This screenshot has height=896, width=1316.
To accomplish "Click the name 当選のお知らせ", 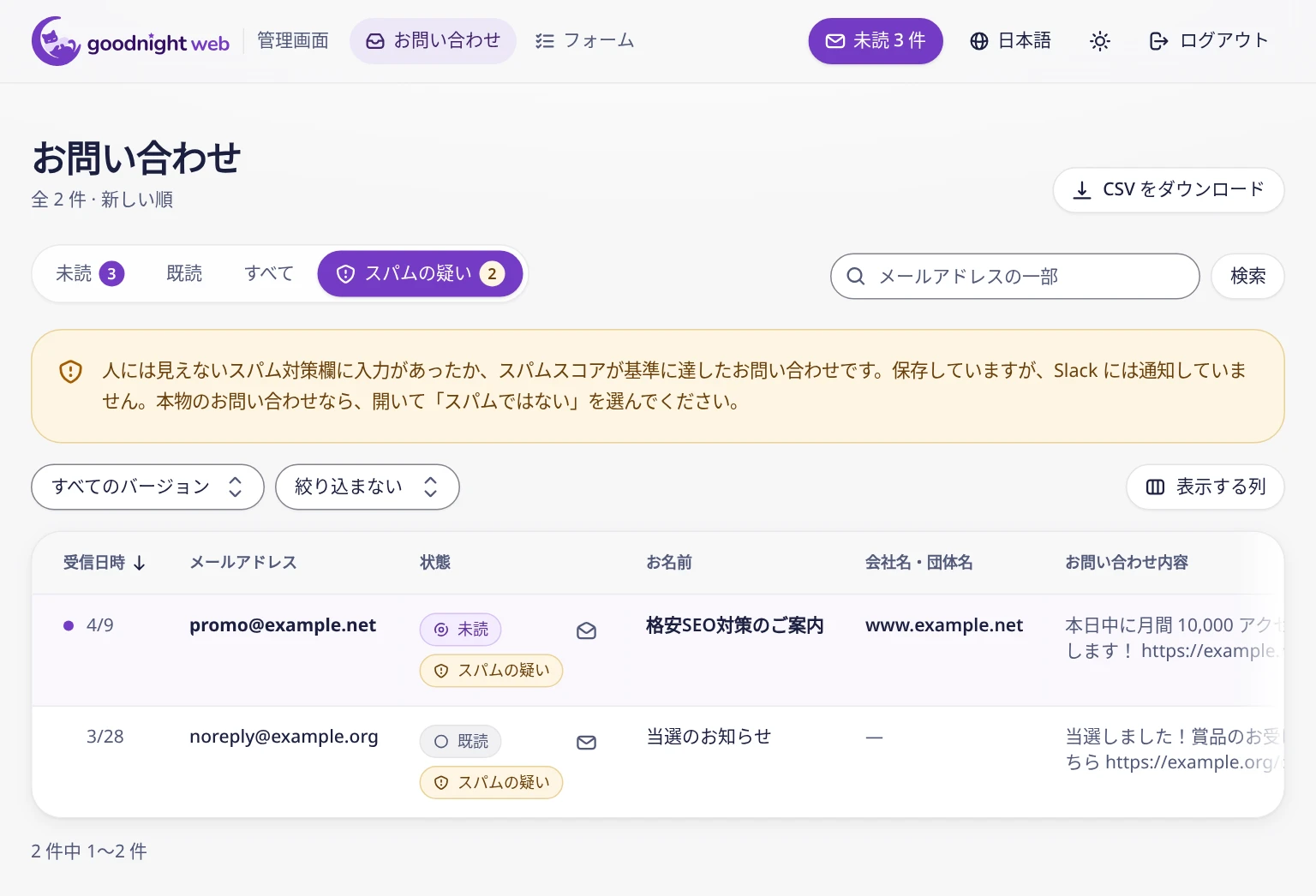I will (709, 737).
